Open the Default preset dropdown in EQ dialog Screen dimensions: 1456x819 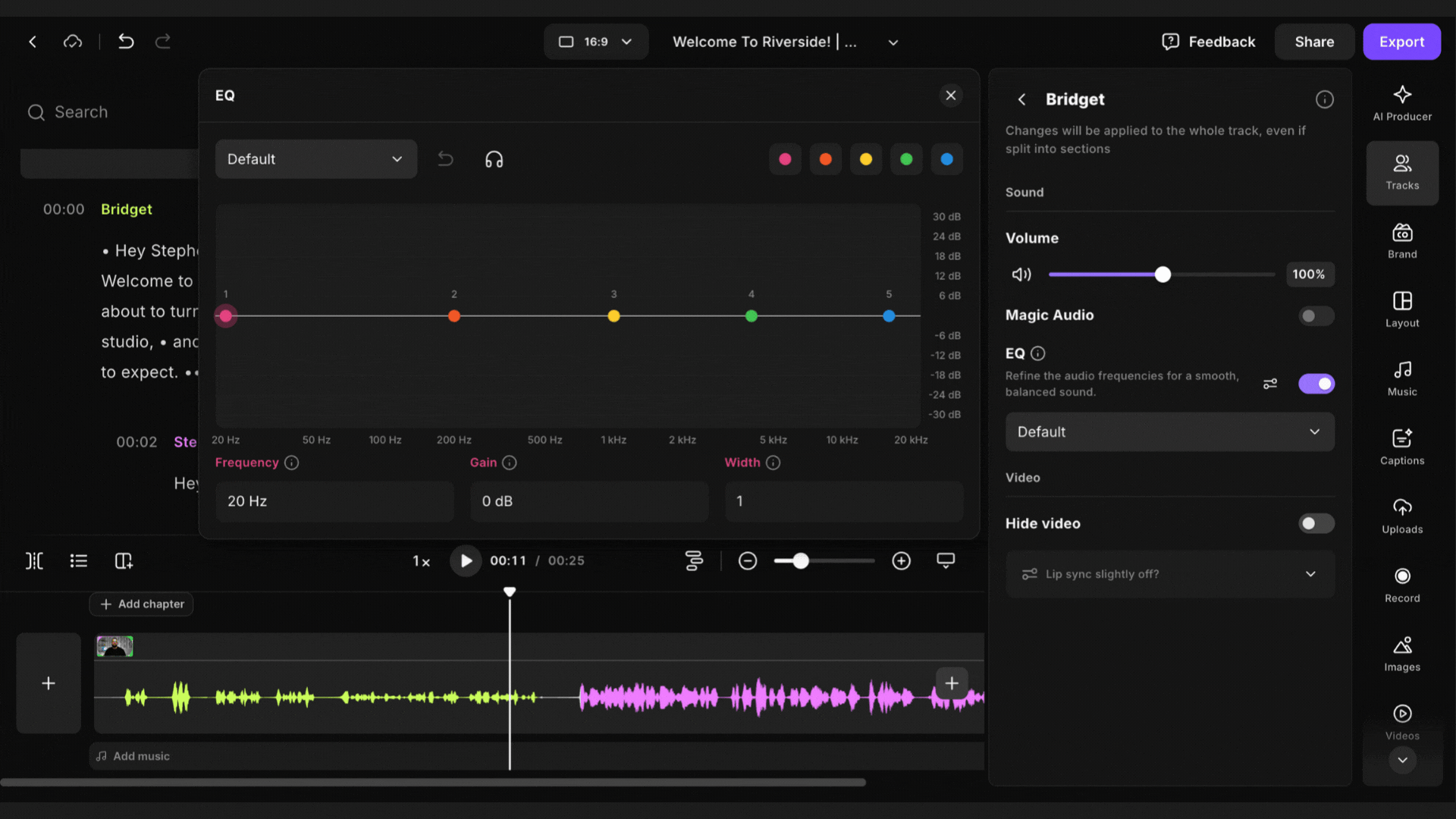pyautogui.click(x=315, y=159)
